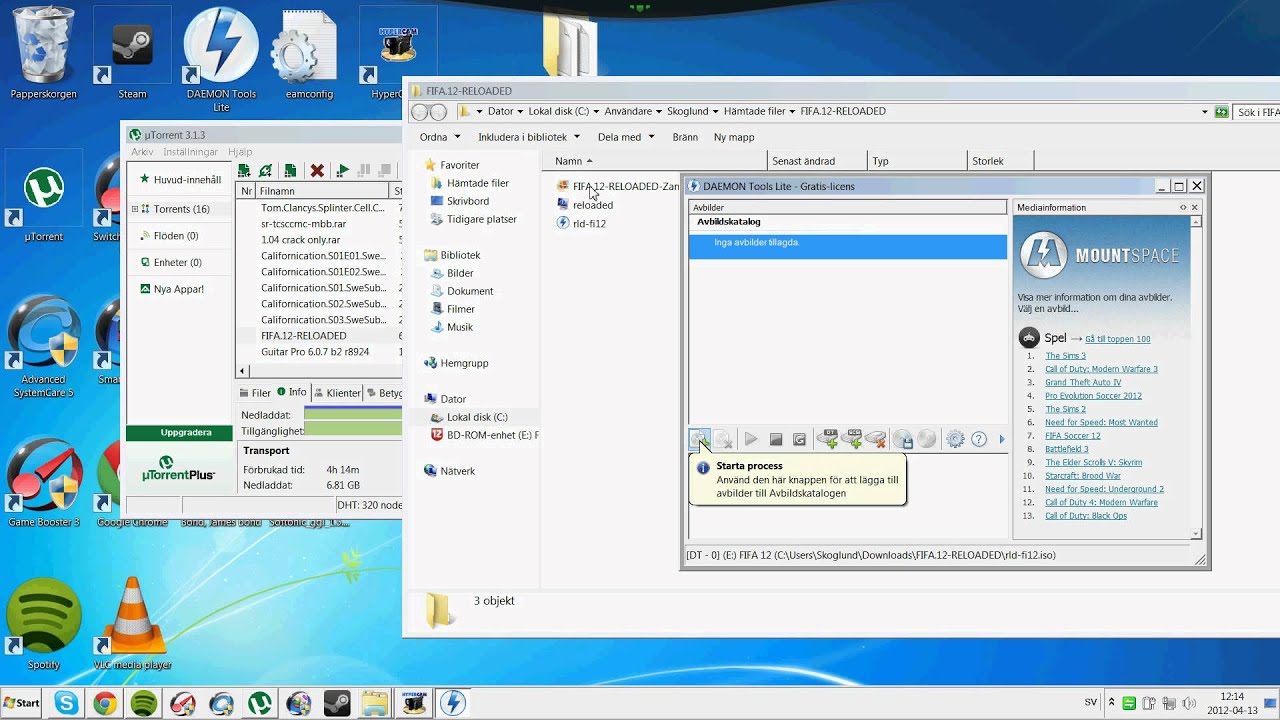The width and height of the screenshot is (1280, 720).
Task: Open The Sims 3 link
Action: [x=1065, y=356]
